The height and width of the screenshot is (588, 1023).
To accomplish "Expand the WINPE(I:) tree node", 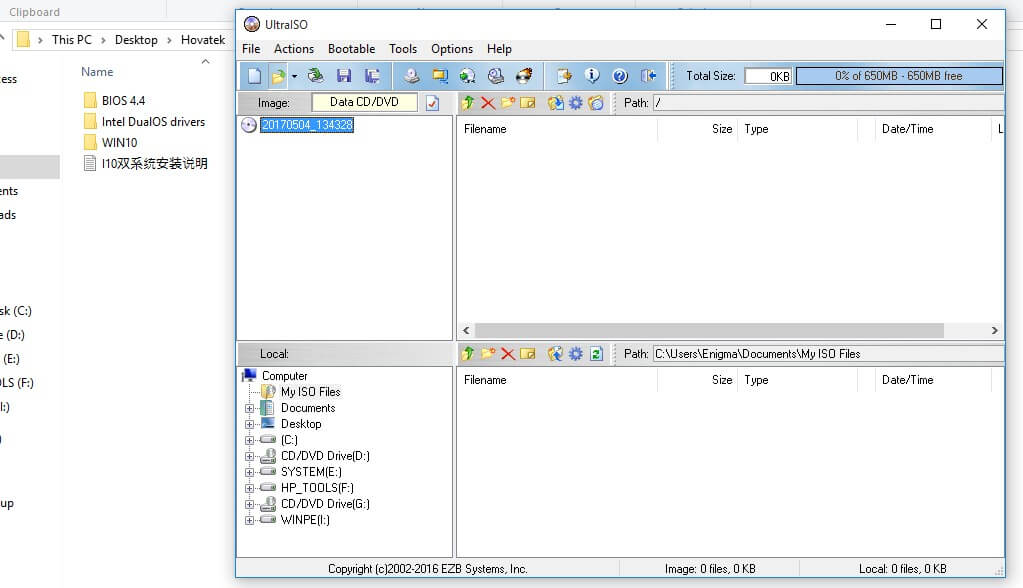I will pos(249,520).
